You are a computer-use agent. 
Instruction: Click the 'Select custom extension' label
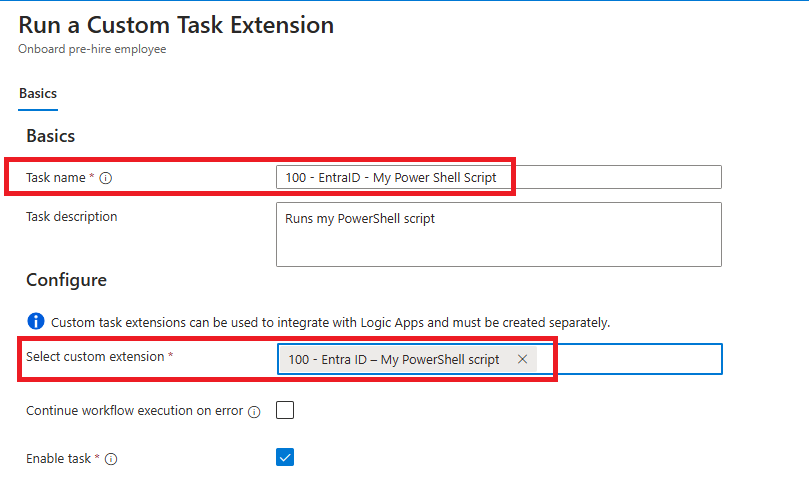(x=93, y=357)
